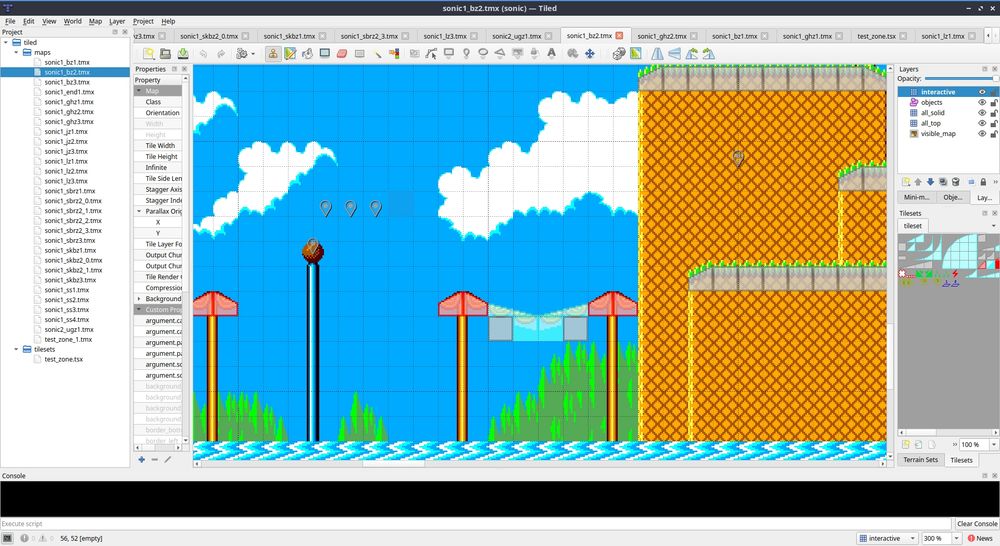Open the Mini-map panel tab
This screenshot has height=546, width=1000.
pyautogui.click(x=916, y=197)
